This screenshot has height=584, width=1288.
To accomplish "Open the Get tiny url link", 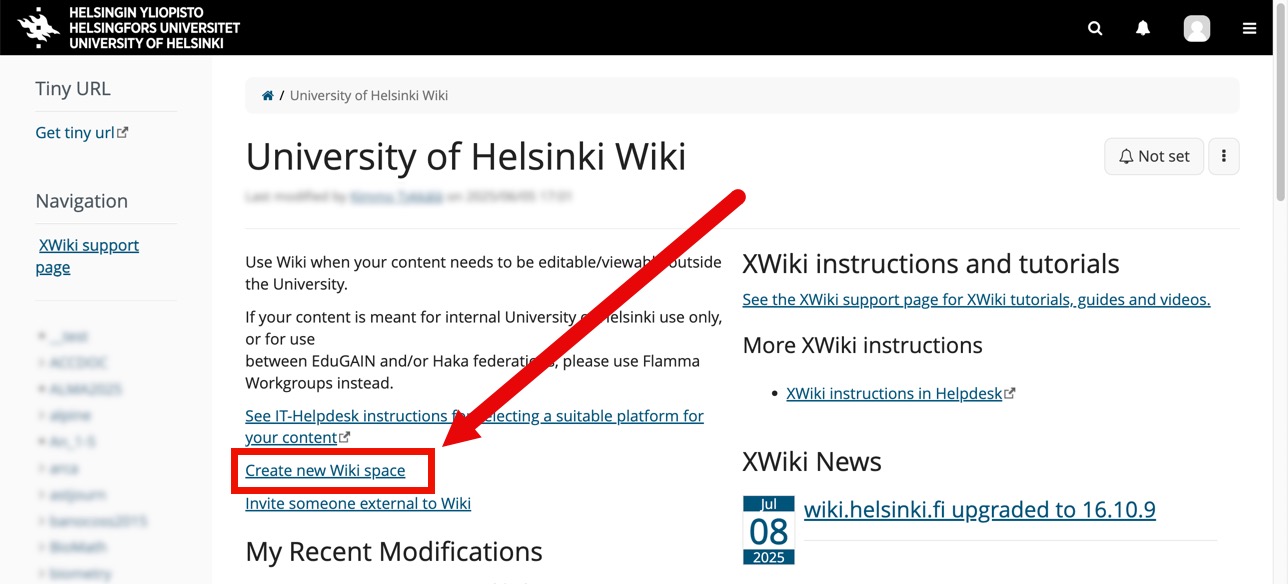I will click(75, 133).
